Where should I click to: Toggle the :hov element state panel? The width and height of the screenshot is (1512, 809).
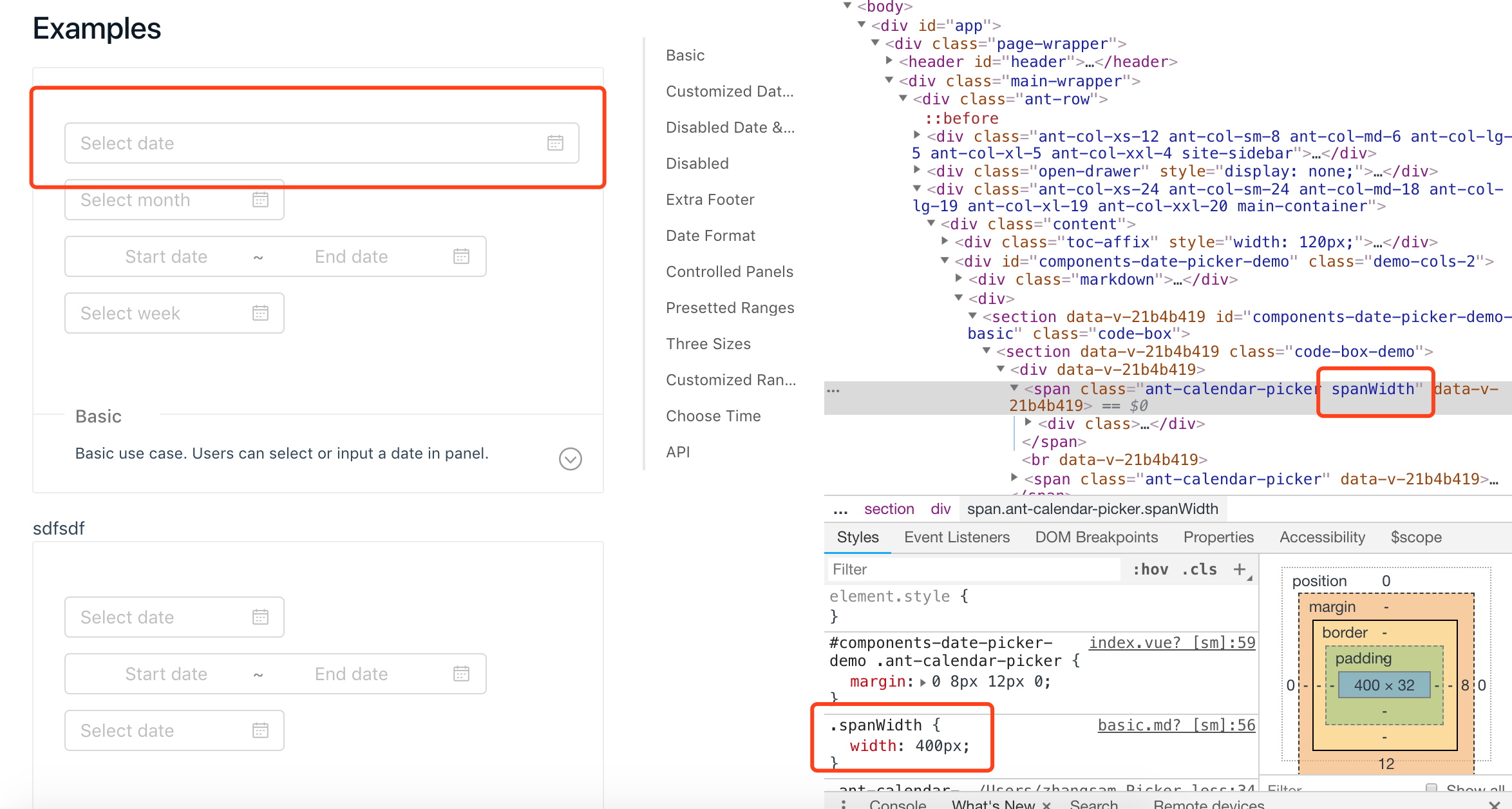(1150, 569)
